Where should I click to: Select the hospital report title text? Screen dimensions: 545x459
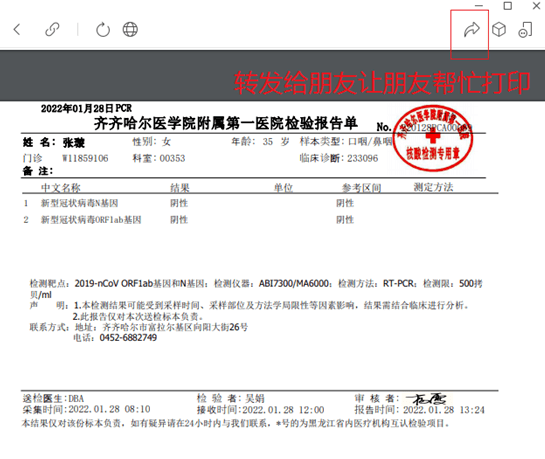pos(226,123)
